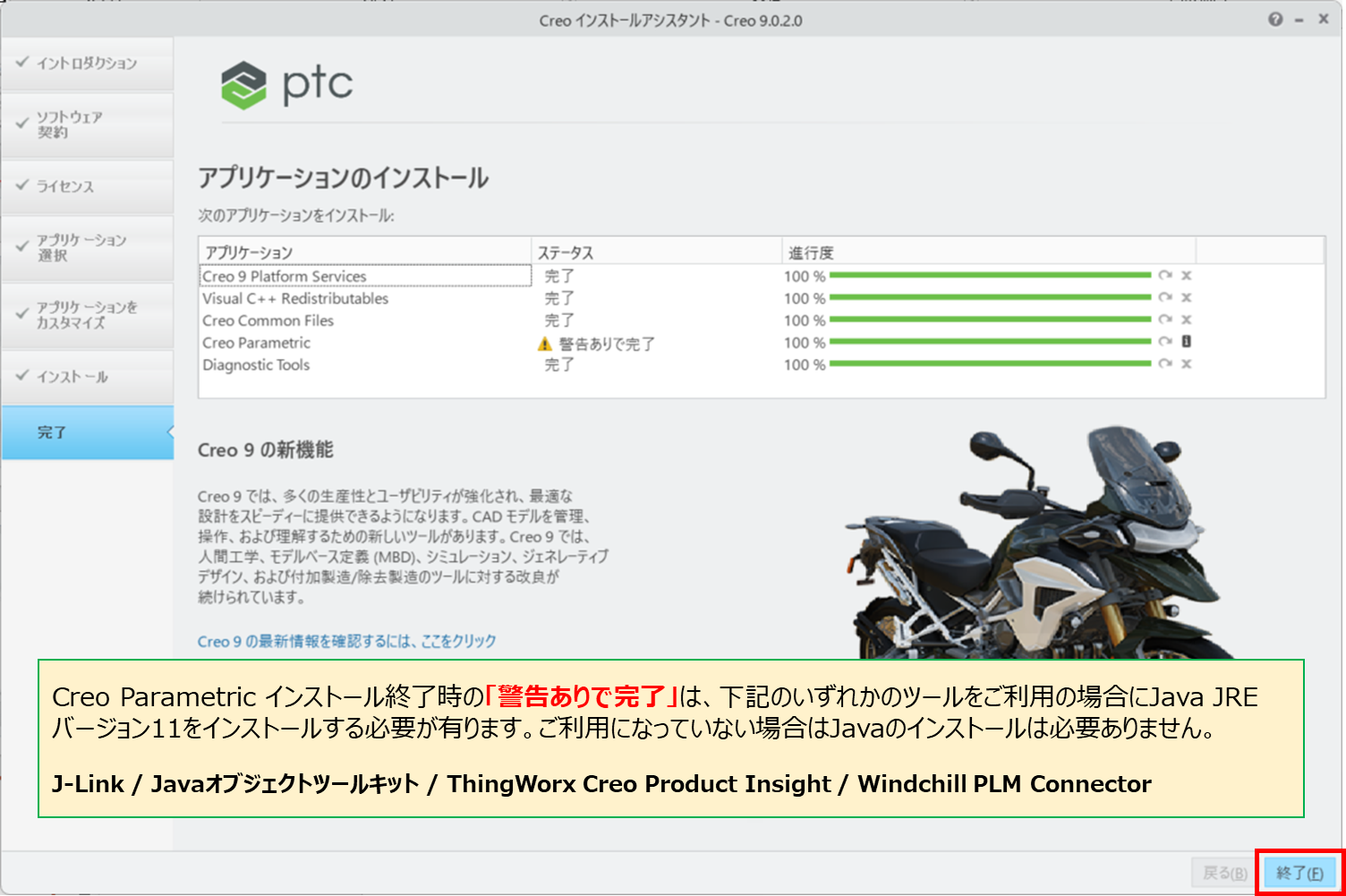
Task: Click the 終了 button to finish
Action: click(1299, 873)
